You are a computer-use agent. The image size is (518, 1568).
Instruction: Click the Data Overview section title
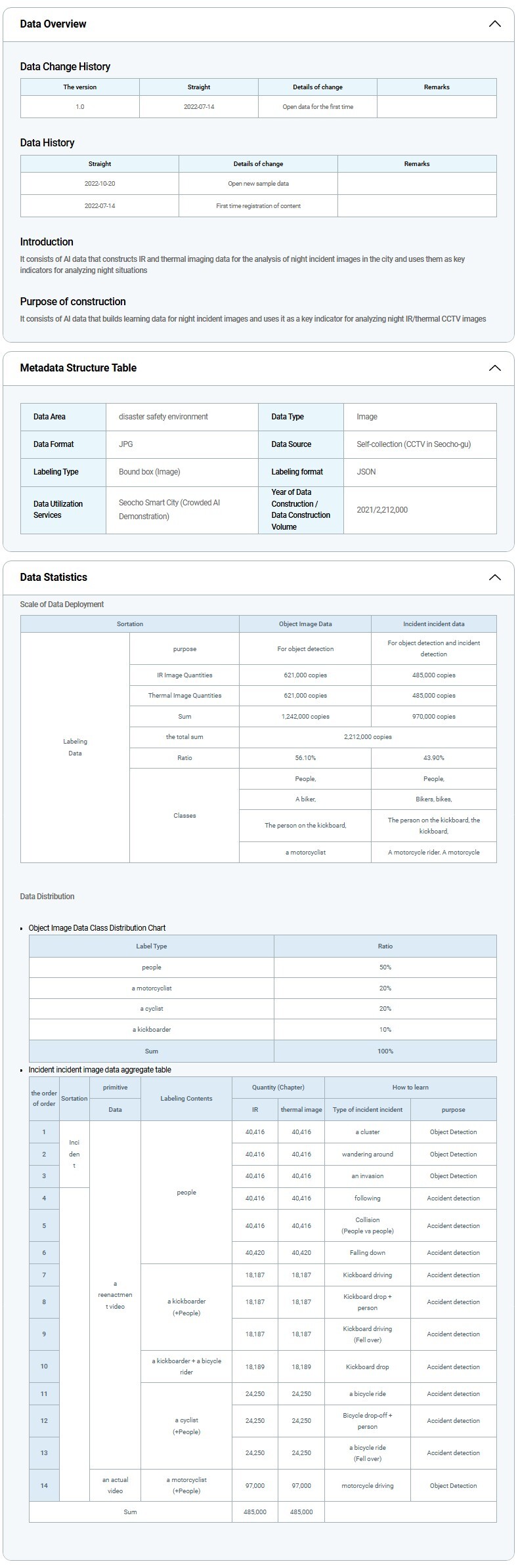[x=53, y=24]
